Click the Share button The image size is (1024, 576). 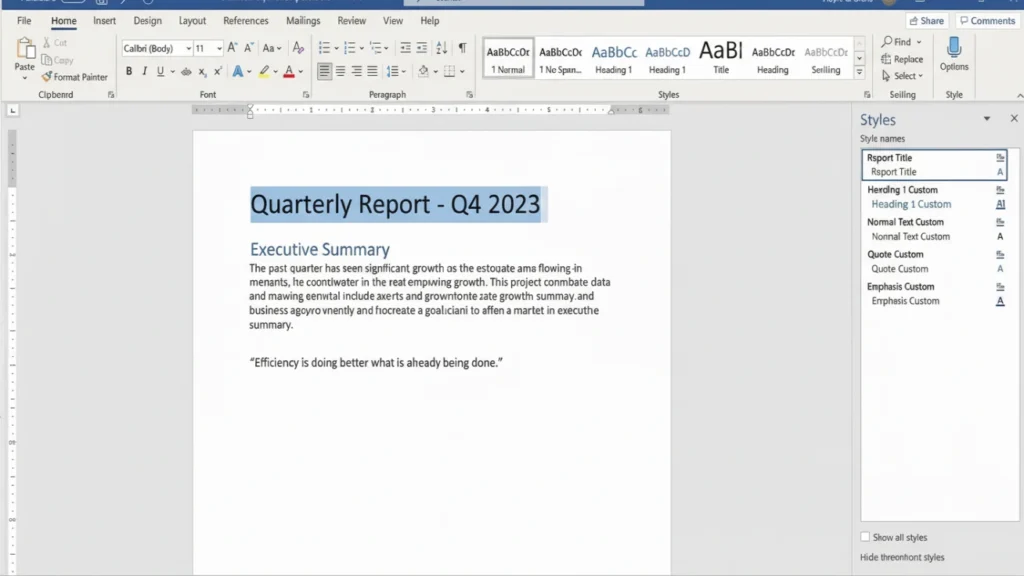pos(925,19)
